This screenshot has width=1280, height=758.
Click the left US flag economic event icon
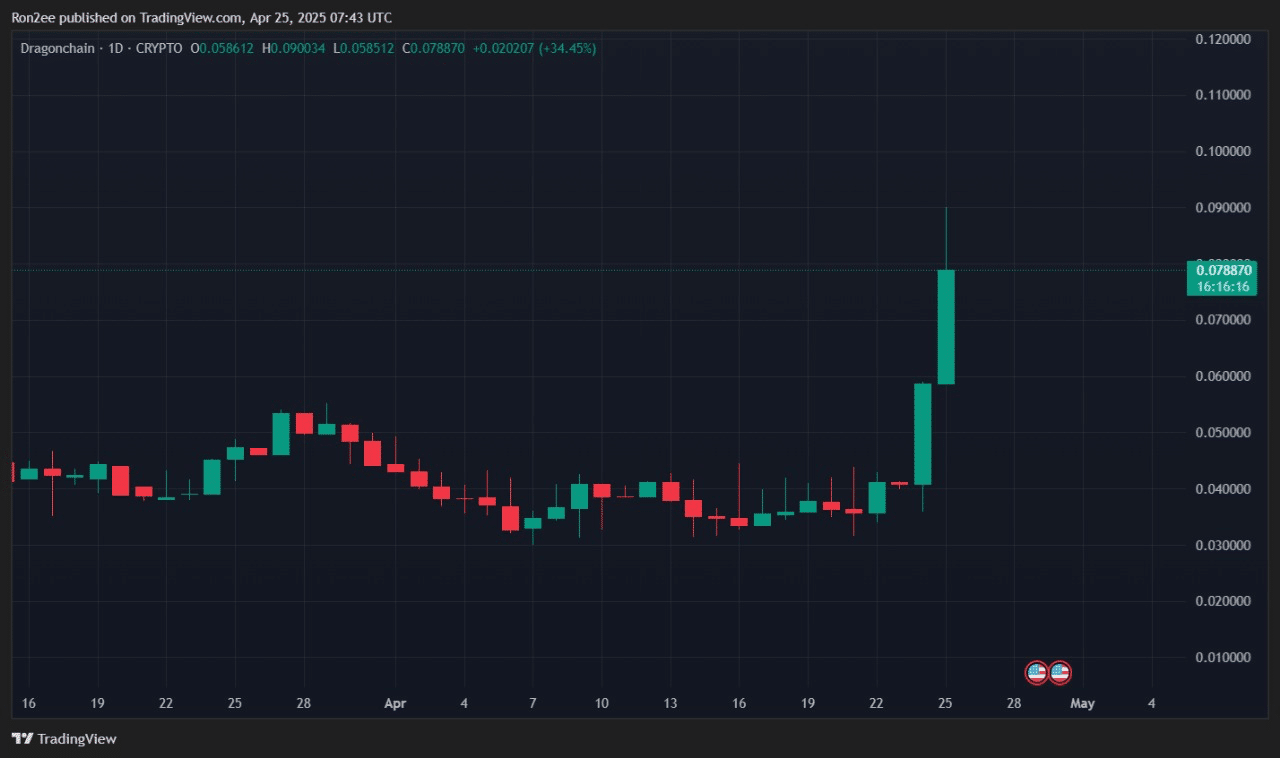(1037, 673)
